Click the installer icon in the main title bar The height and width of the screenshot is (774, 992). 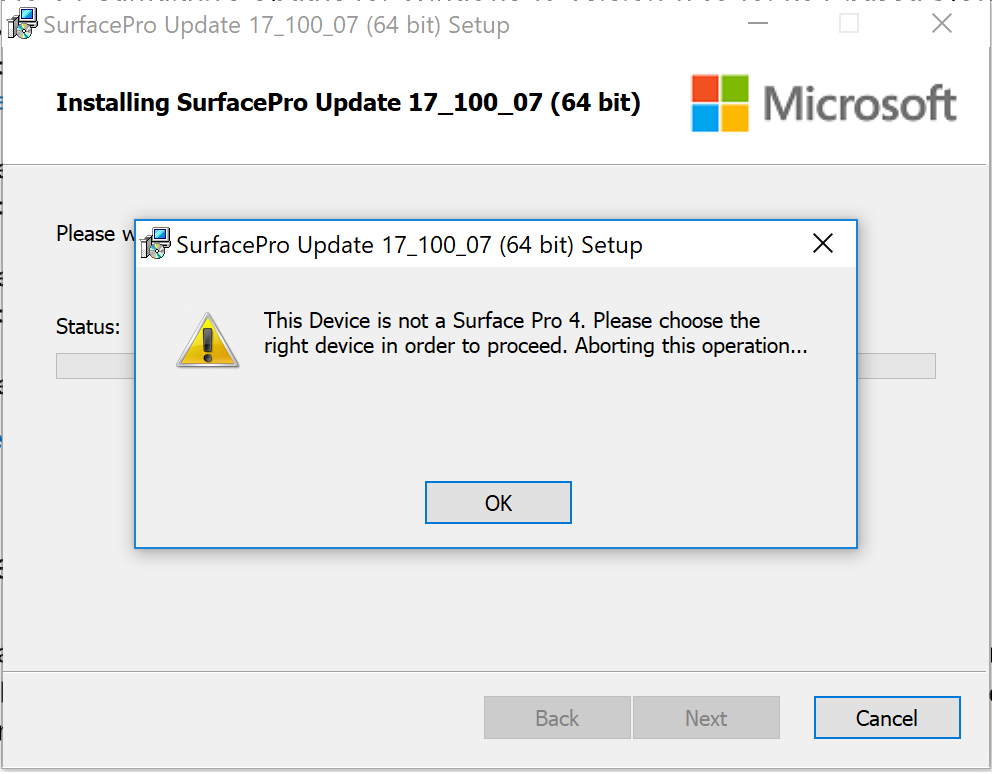22,24
